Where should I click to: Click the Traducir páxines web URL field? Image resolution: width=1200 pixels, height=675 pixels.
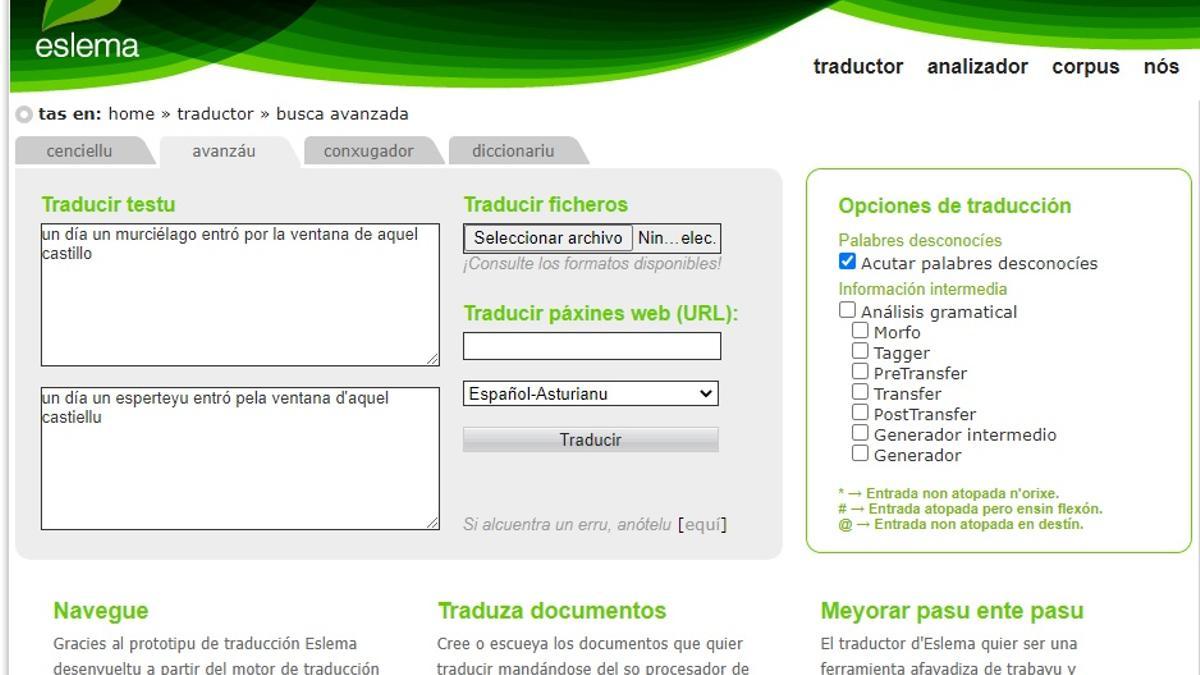pos(590,345)
